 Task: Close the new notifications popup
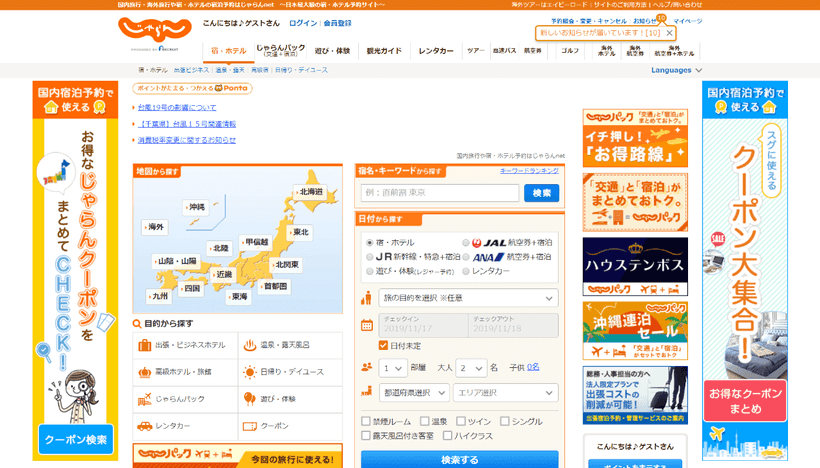click(x=669, y=33)
